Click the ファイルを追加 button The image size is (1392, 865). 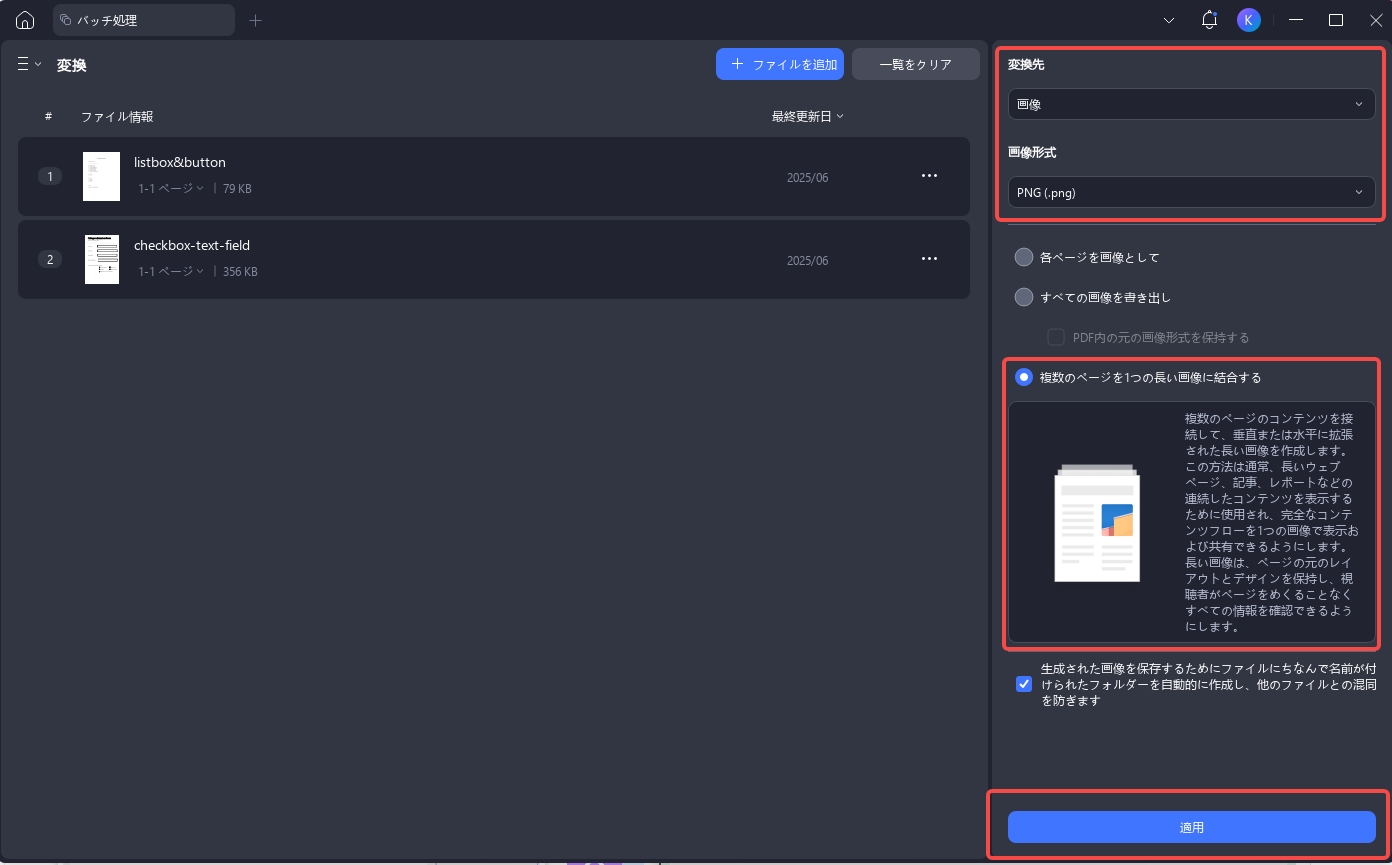click(780, 64)
